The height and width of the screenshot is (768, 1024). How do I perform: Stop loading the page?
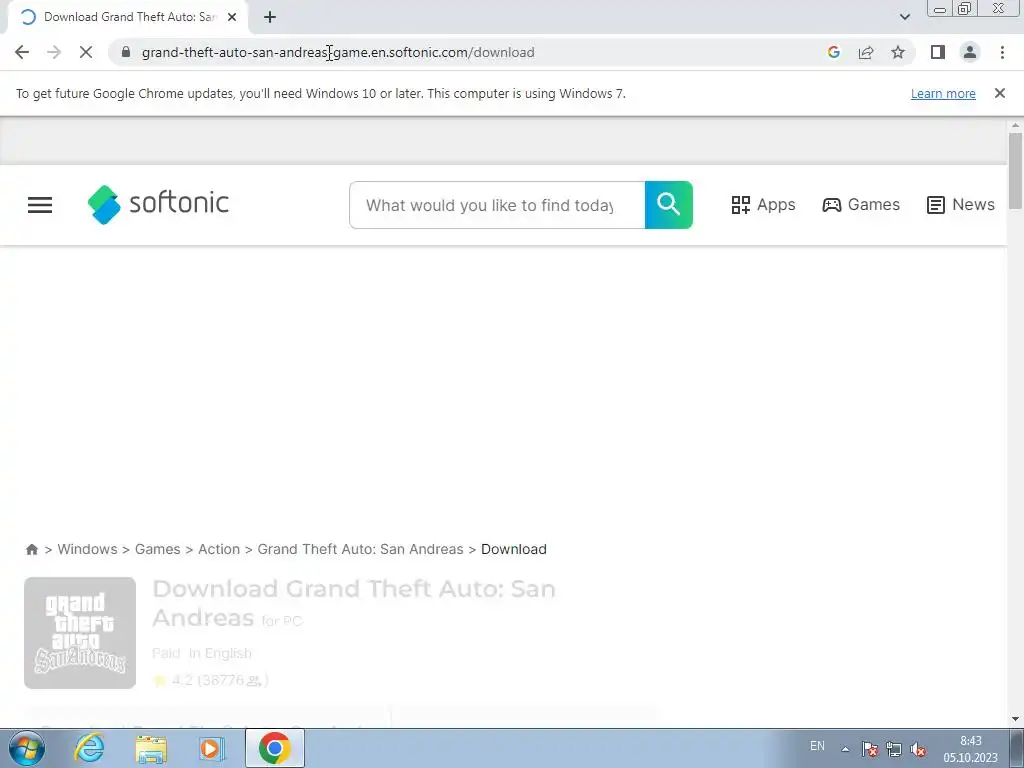click(x=86, y=52)
